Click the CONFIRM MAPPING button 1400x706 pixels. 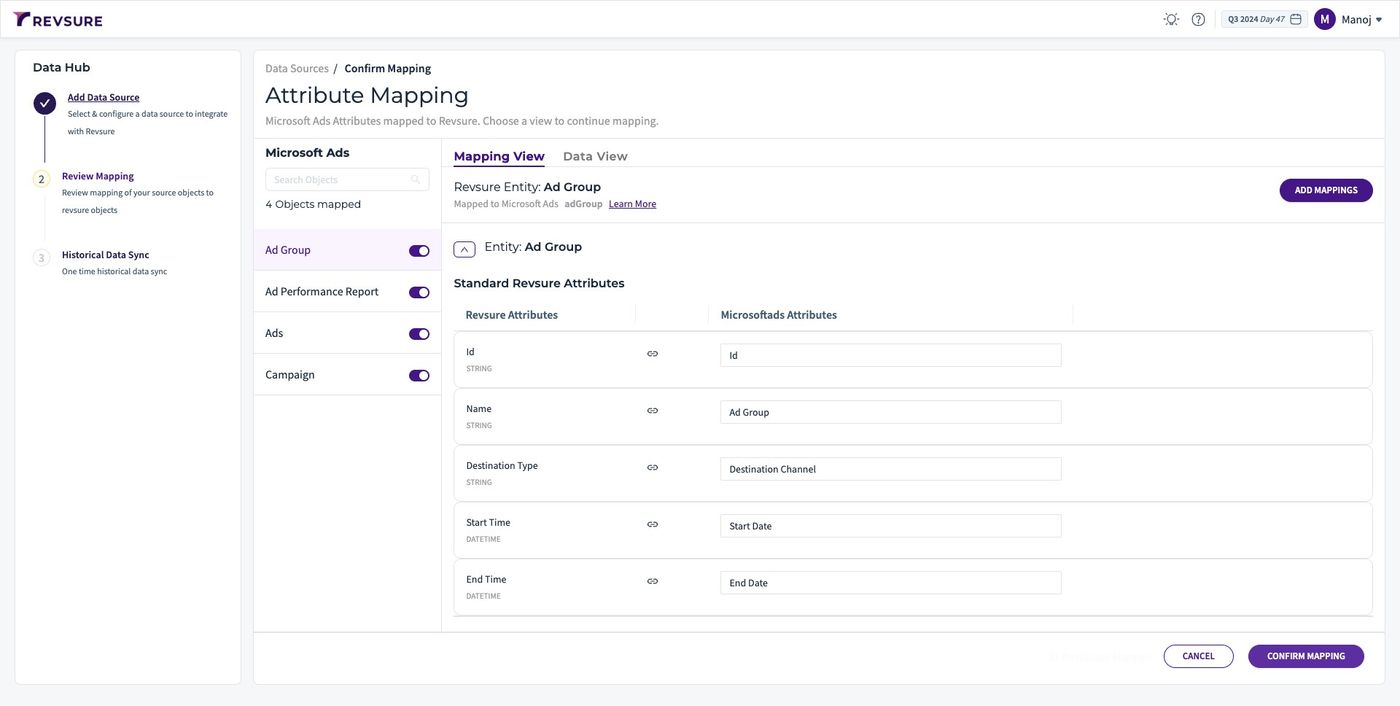pyautogui.click(x=1306, y=656)
